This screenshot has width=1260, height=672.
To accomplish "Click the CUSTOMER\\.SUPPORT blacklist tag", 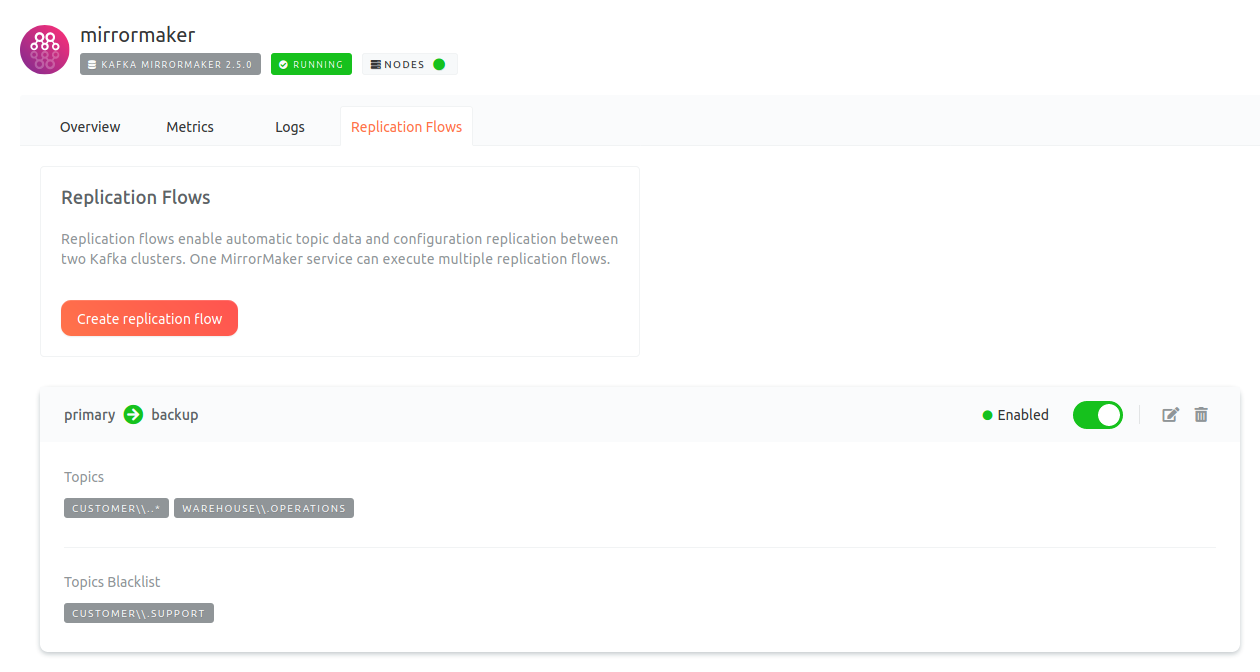I will pyautogui.click(x=138, y=612).
